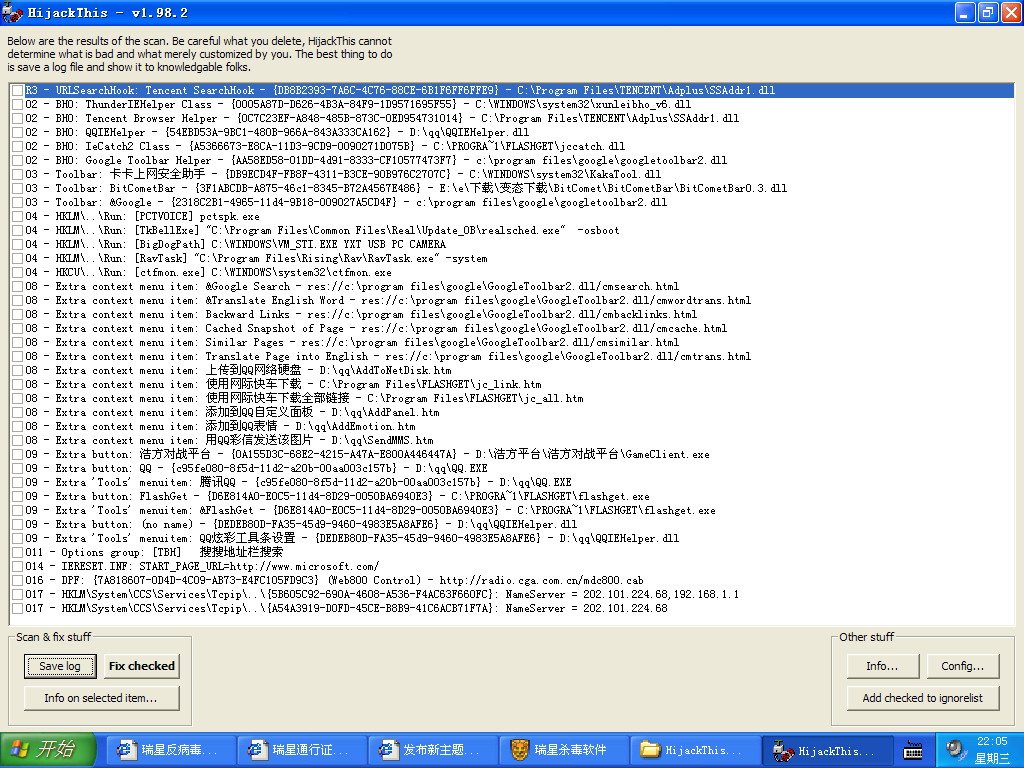
Task: Check the O3 Toolbar 卡卡上网安全助手 box
Action: click(18, 174)
